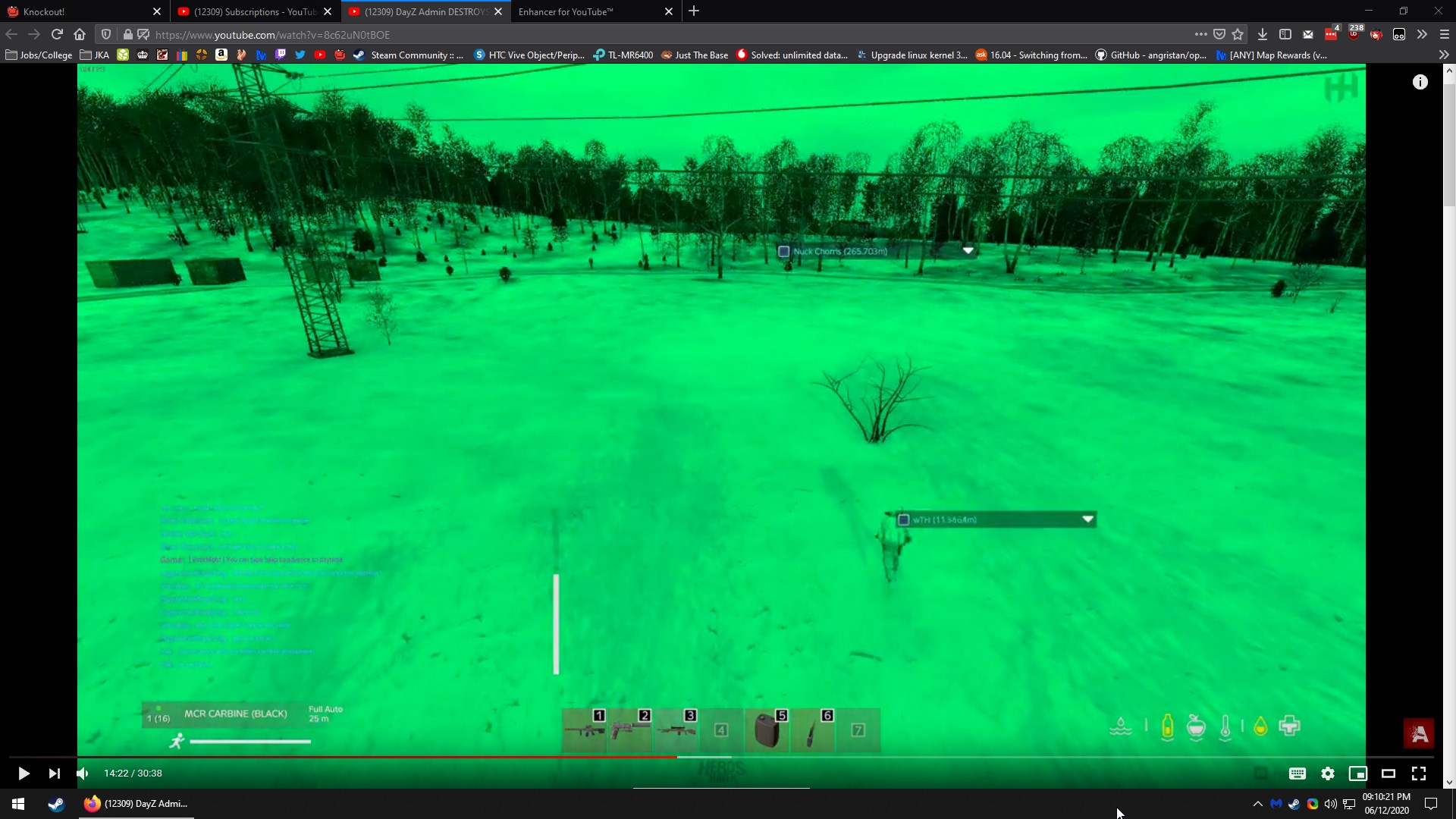Switch to theater mode
1456x819 pixels.
click(x=1388, y=773)
